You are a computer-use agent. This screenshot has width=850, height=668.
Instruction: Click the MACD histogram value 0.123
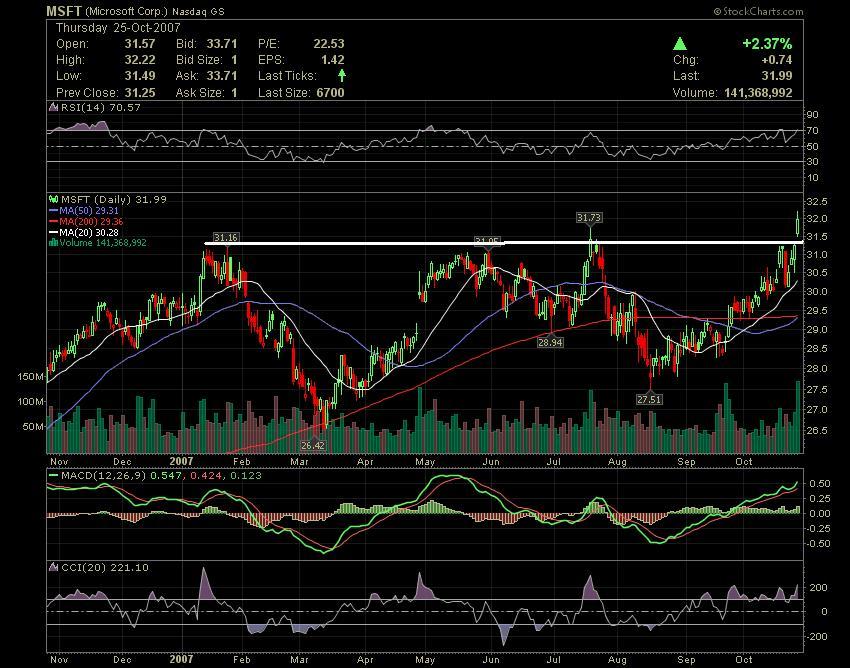pyautogui.click(x=246, y=476)
